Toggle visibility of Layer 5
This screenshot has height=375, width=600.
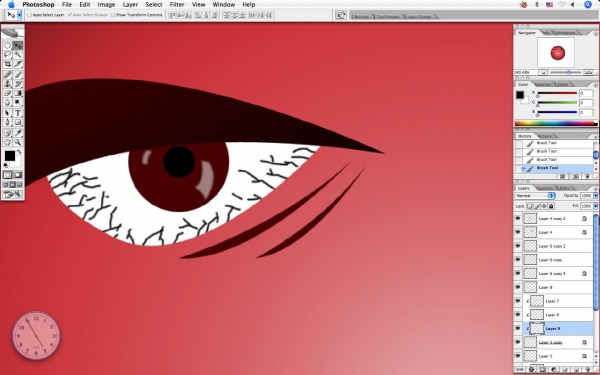(518, 356)
